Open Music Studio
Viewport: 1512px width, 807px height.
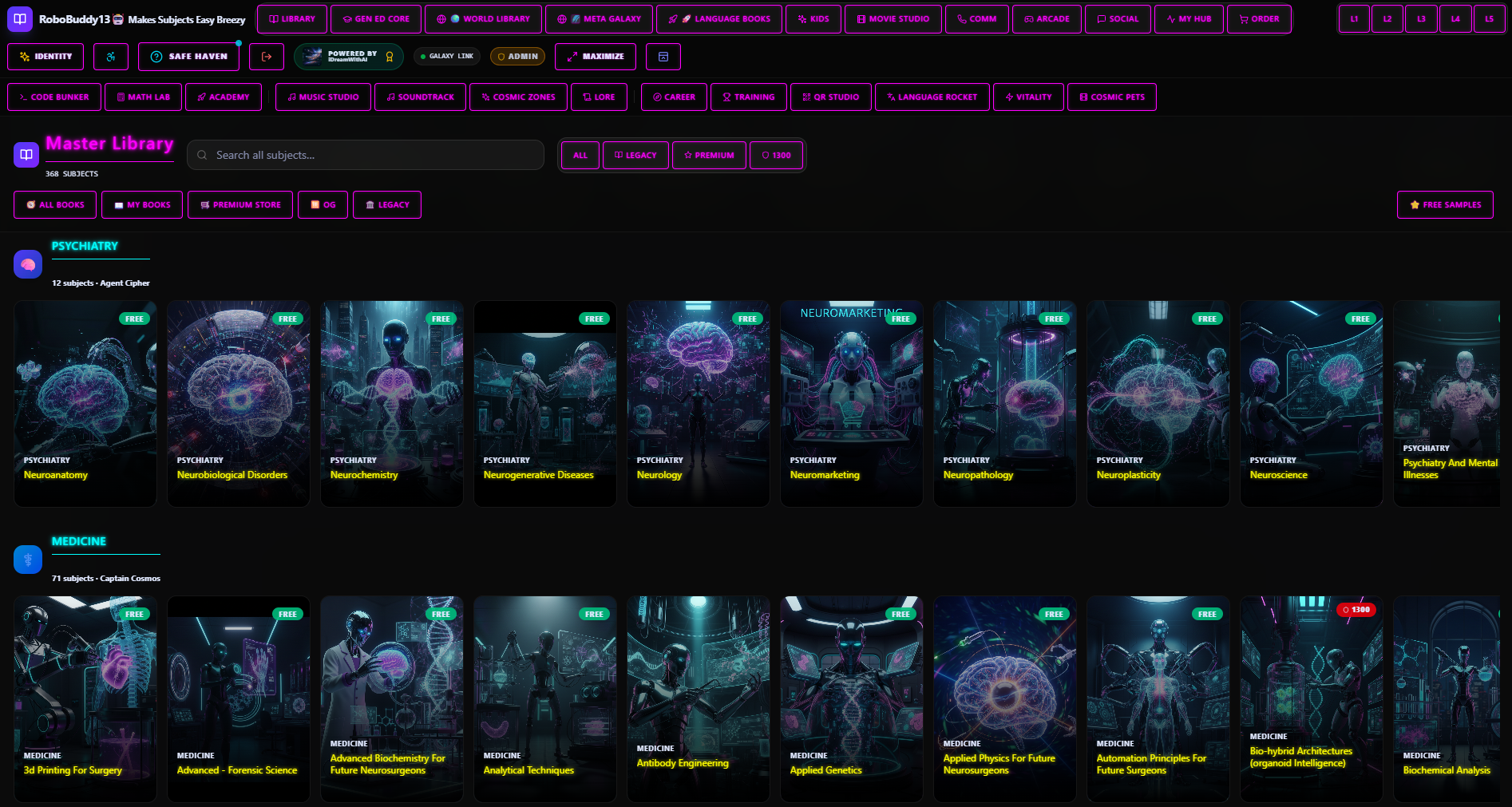coord(323,97)
